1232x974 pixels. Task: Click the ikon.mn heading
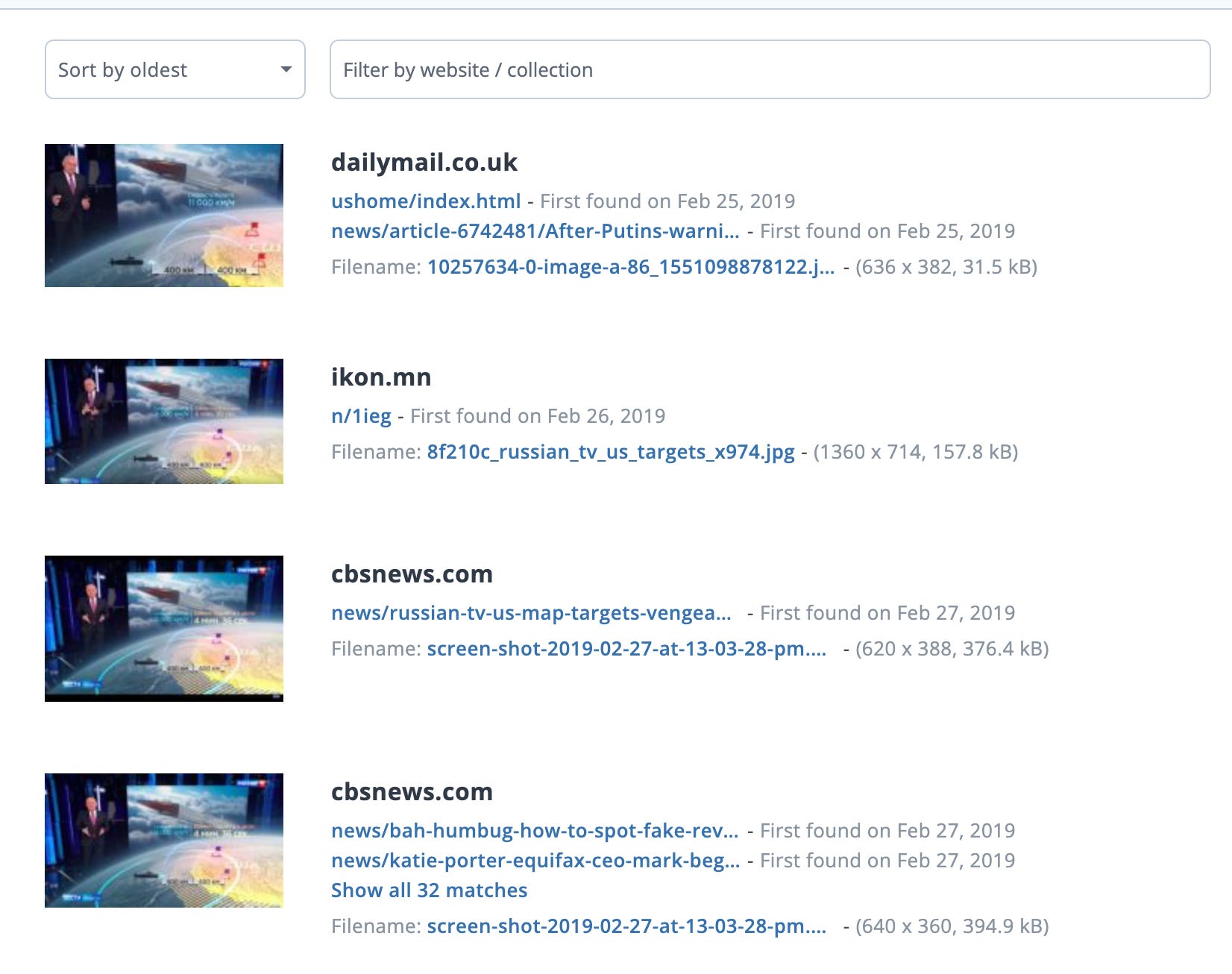pos(381,377)
